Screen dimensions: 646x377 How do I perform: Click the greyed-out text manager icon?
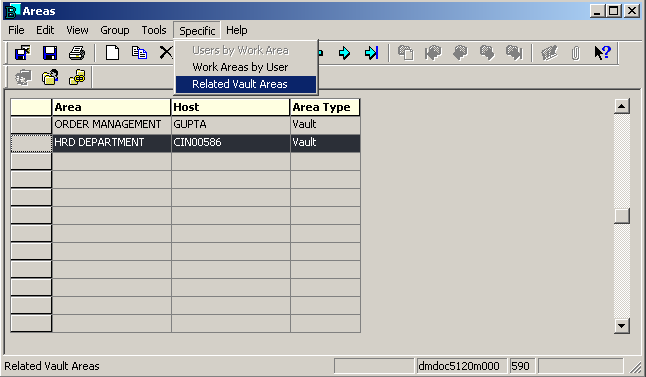(x=549, y=53)
